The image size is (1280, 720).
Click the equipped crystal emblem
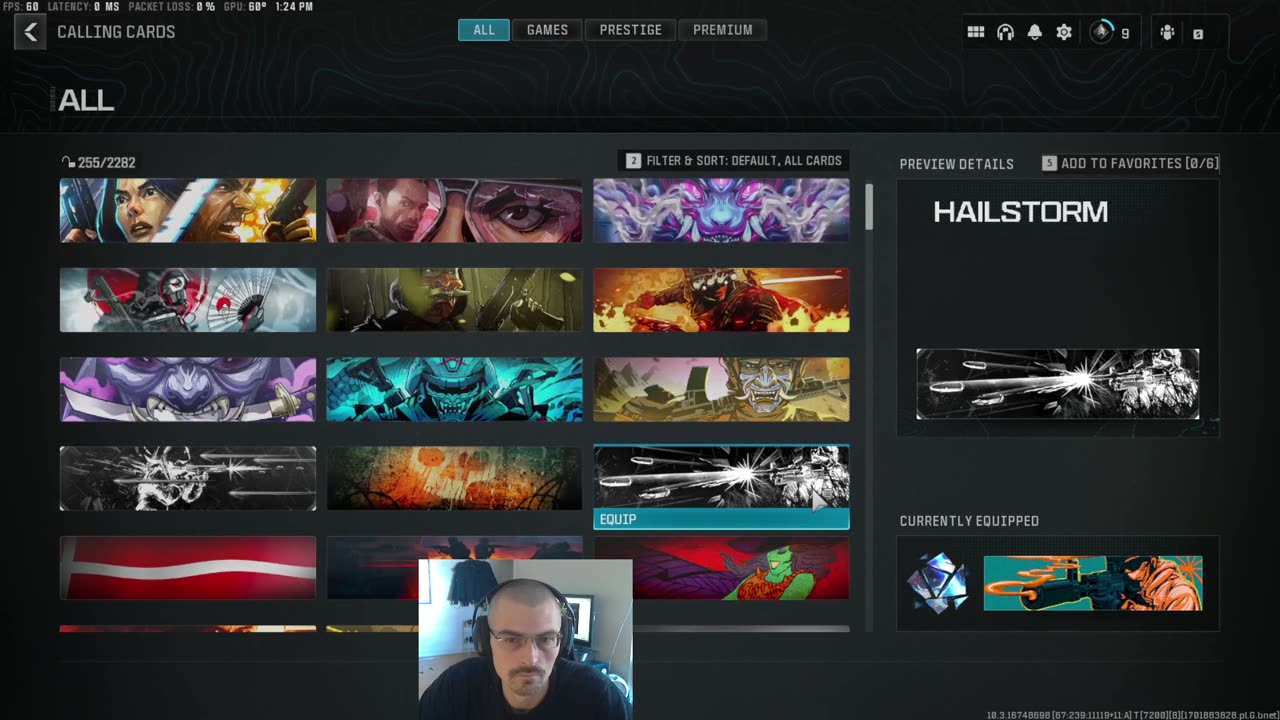click(938, 583)
